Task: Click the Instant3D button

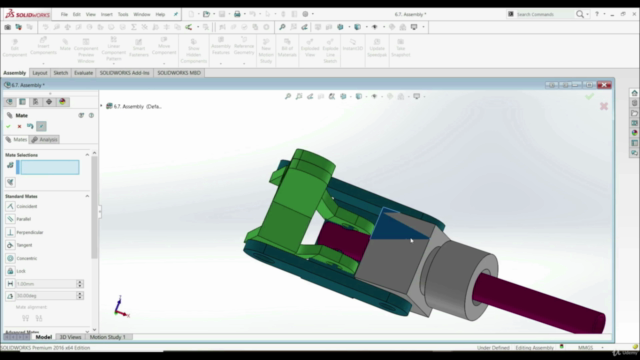Action: [353, 45]
